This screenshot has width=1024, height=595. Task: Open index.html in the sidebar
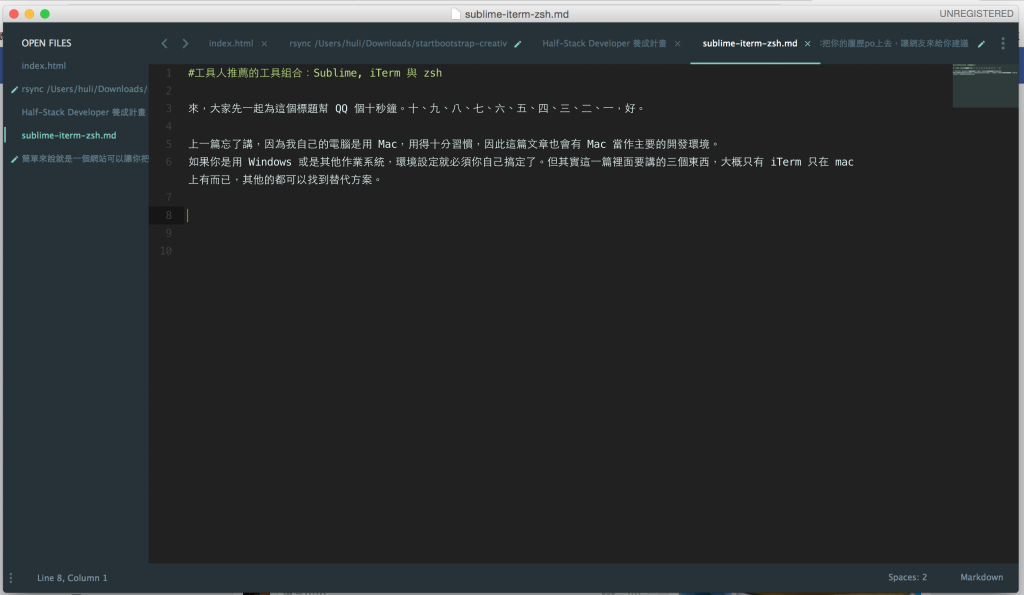44,65
